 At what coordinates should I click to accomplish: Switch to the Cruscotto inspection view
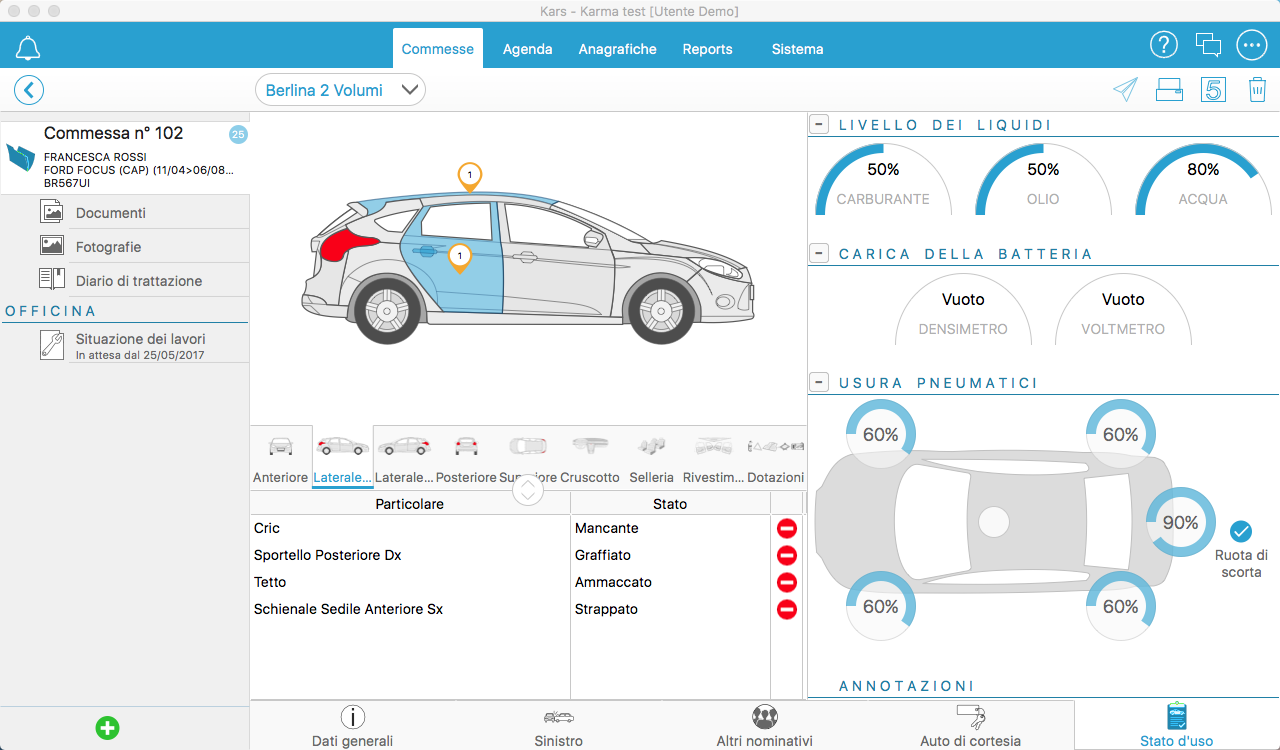click(x=590, y=455)
